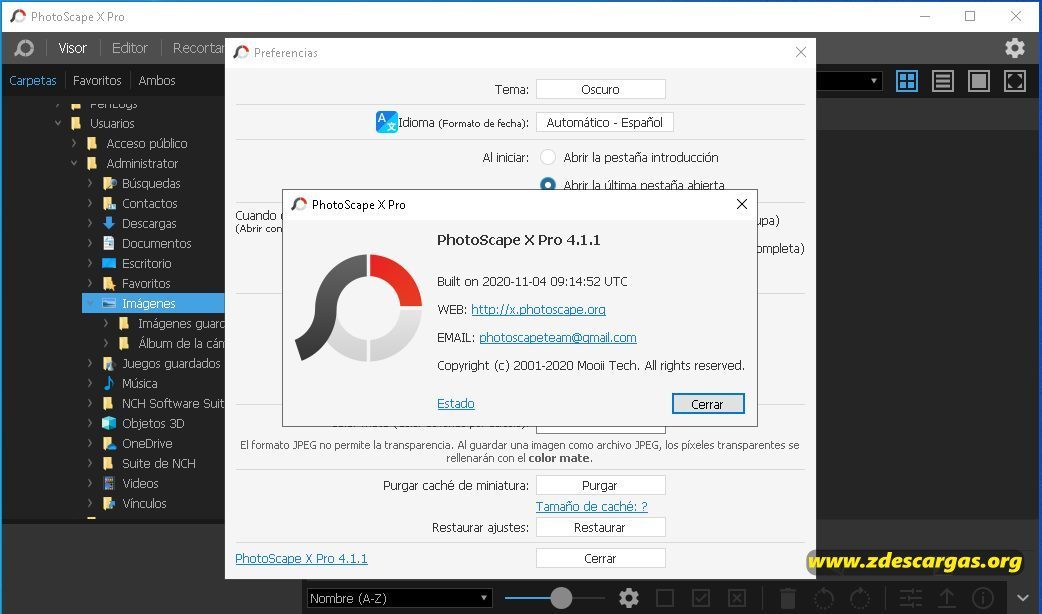Click the thumbnail size slider handle
Image resolution: width=1042 pixels, height=614 pixels.
pyautogui.click(x=561, y=598)
